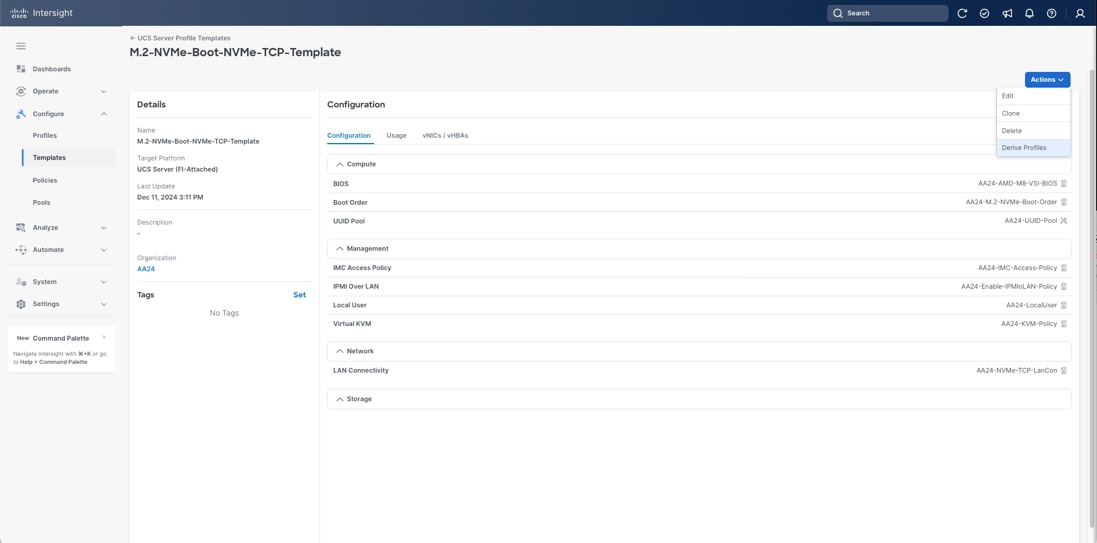
Task: Toggle the hamburger navigation menu
Action: coord(21,46)
